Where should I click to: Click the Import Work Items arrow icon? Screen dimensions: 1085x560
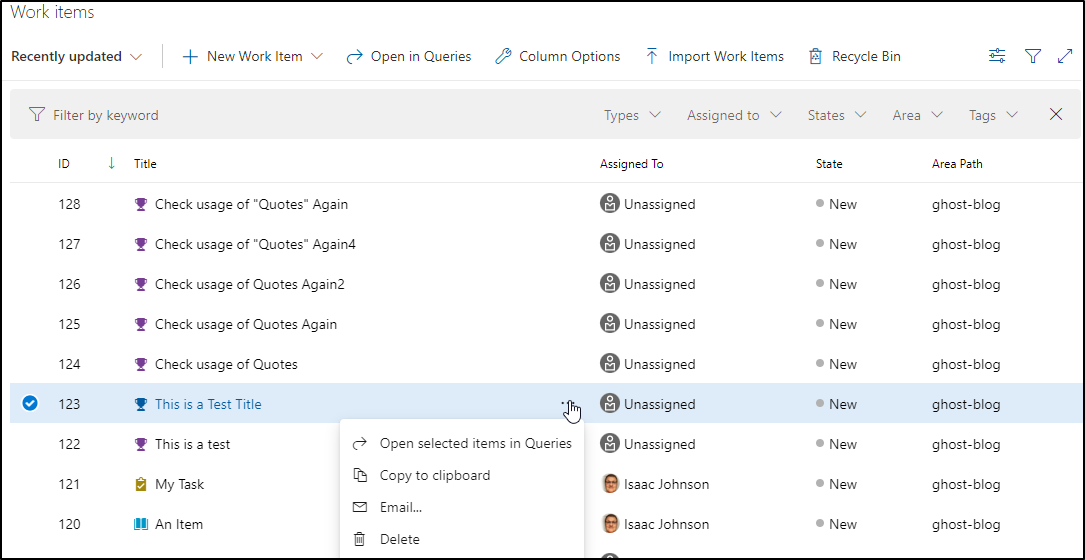pyautogui.click(x=651, y=57)
